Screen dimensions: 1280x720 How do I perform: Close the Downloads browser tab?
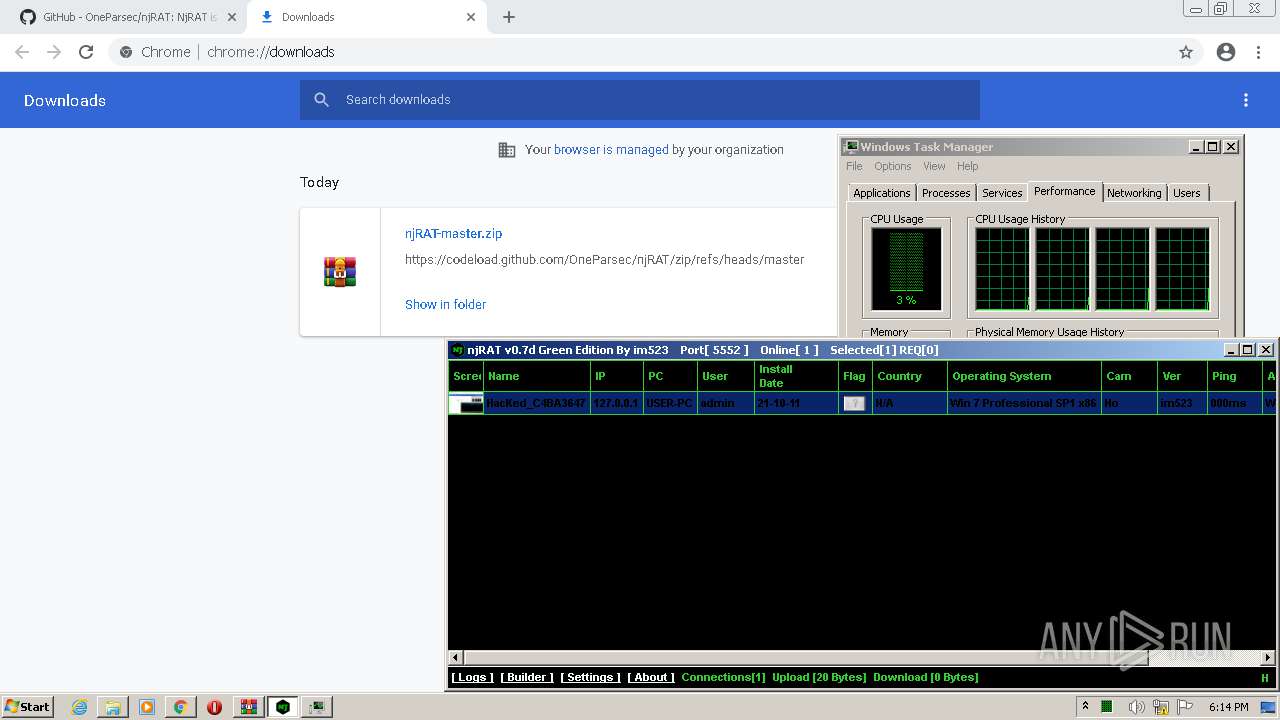pyautogui.click(x=471, y=17)
